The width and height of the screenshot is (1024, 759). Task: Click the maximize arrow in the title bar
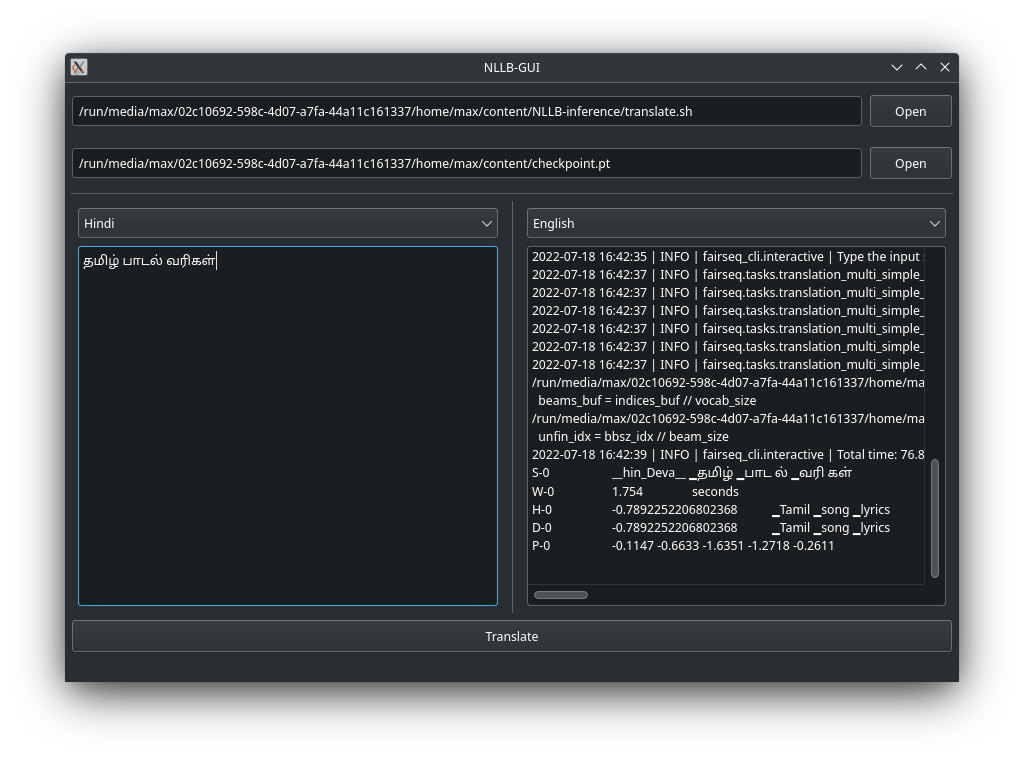click(921, 67)
